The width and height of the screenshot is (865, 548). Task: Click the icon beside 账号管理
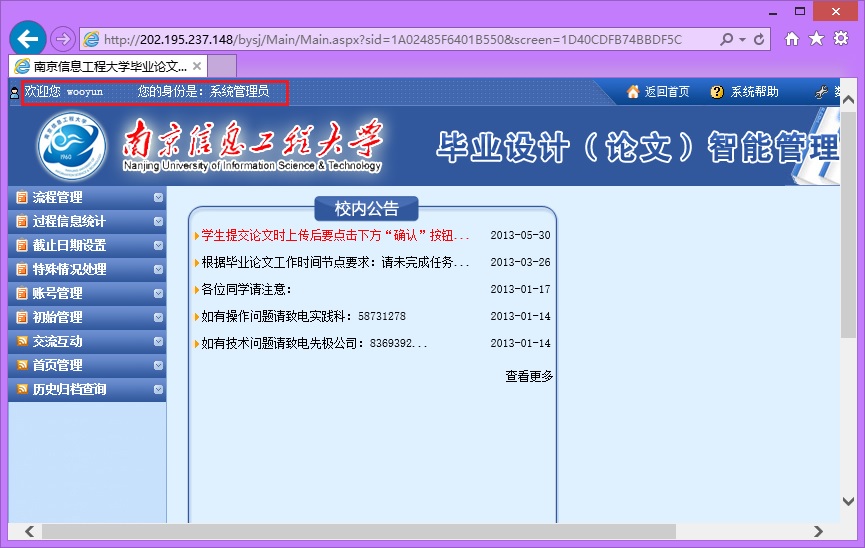tap(22, 293)
